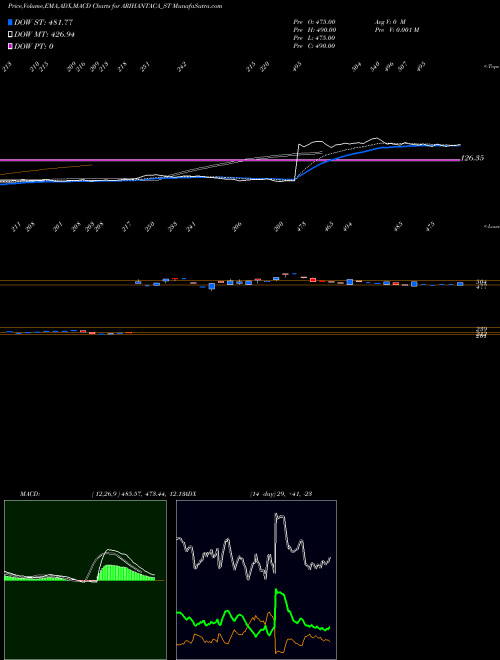This screenshot has height=660, width=500.
Task: Select the 'DOW MT: 426.94' label
Action: [x=45, y=35]
